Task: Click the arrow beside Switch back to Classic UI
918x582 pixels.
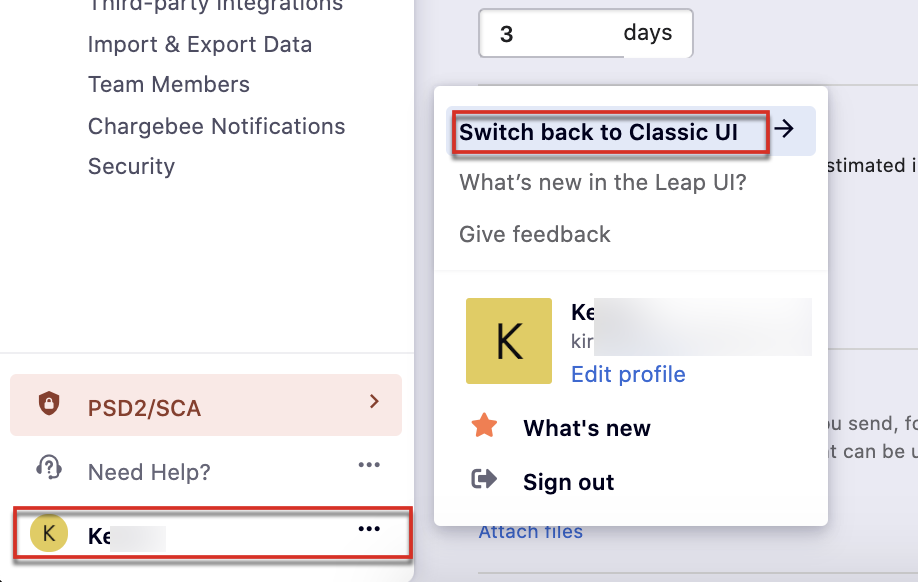Action: coord(786,129)
